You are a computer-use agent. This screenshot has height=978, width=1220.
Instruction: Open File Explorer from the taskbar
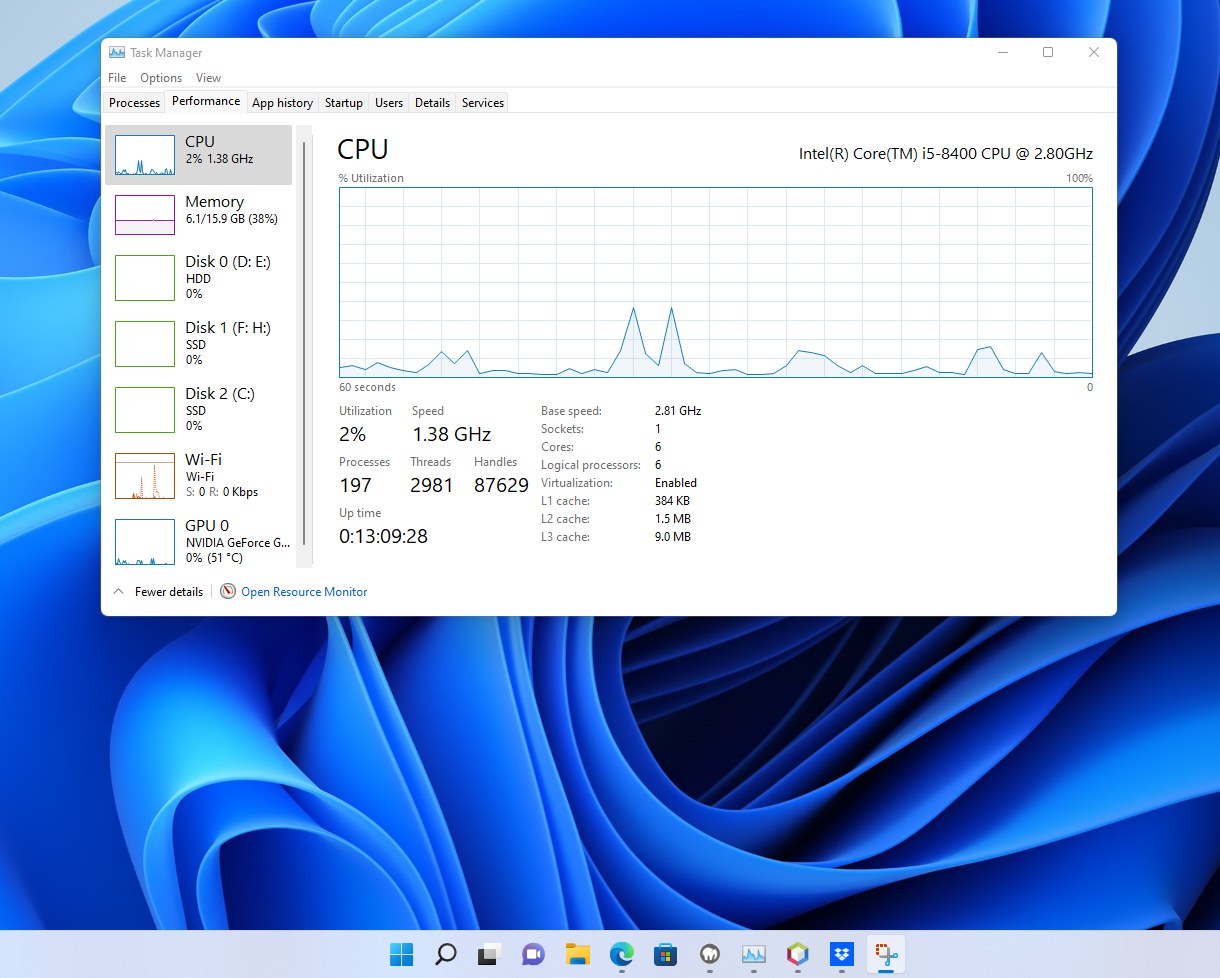[x=577, y=954]
